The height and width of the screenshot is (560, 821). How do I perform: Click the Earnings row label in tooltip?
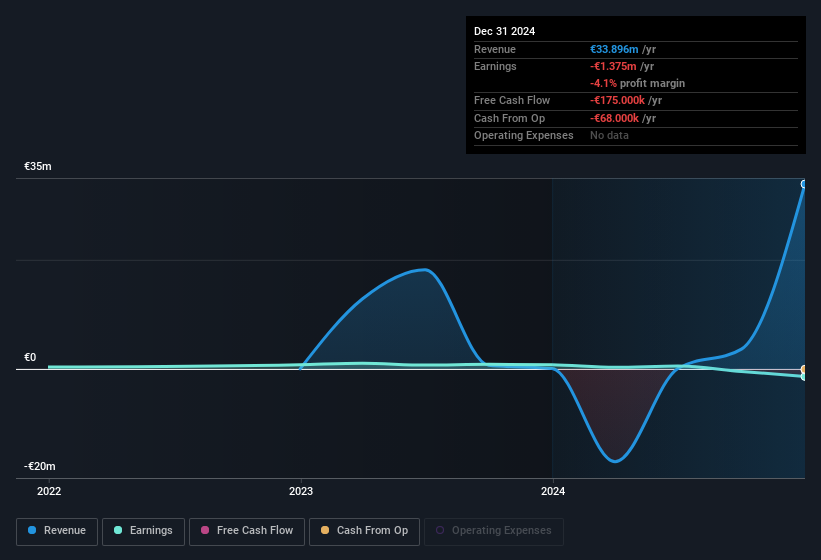click(495, 66)
